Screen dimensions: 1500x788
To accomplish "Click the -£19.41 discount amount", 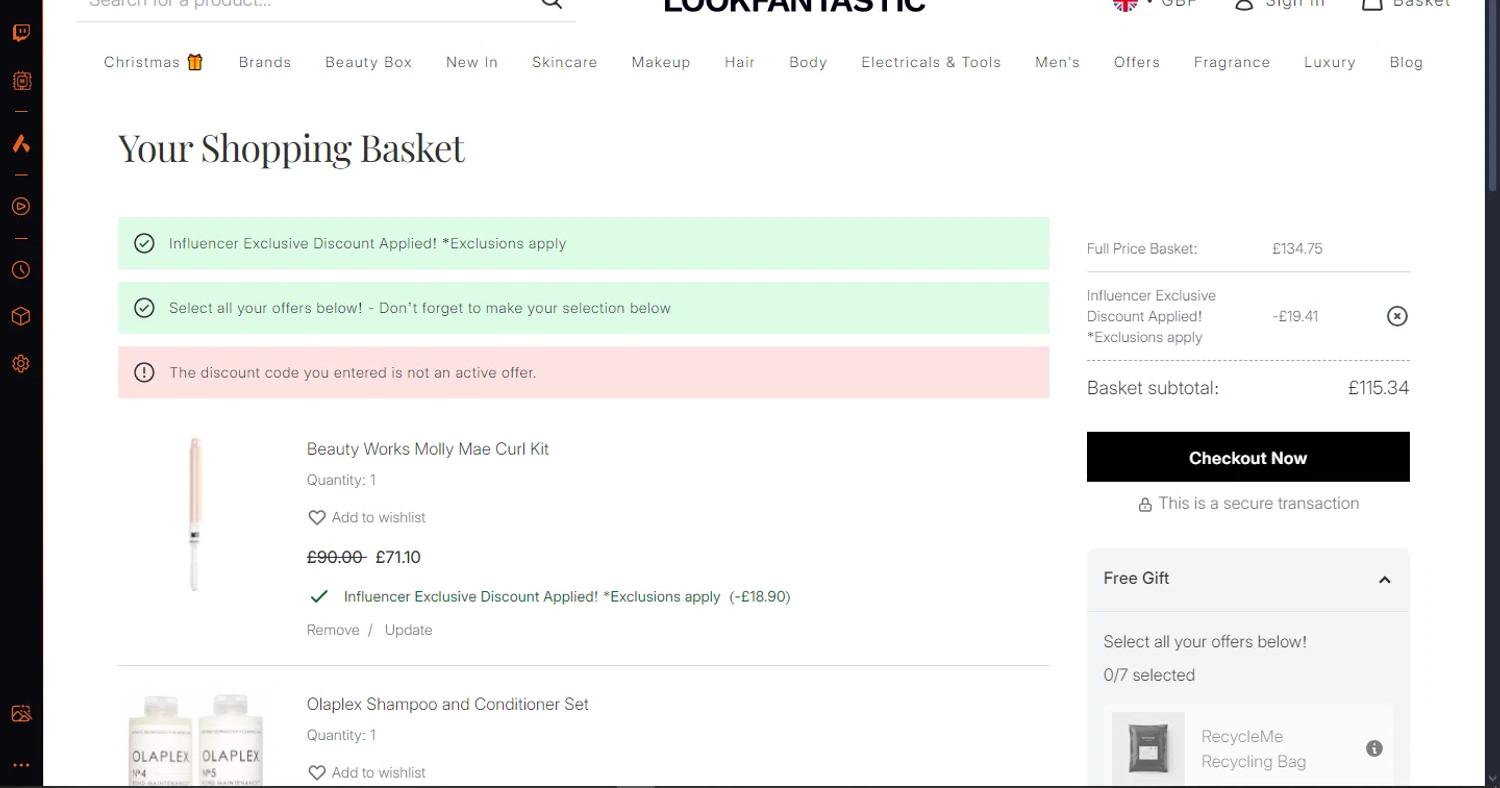I will pos(1295,316).
